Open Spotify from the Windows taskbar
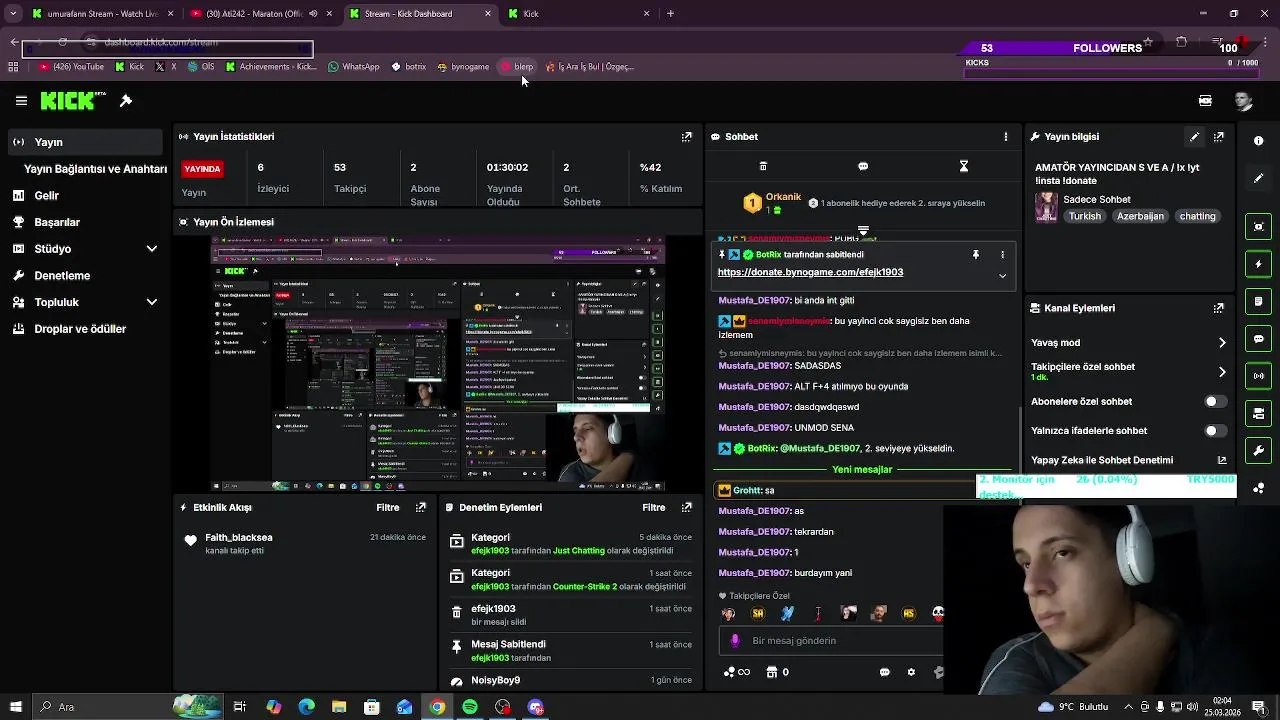The image size is (1280, 720). [470, 707]
